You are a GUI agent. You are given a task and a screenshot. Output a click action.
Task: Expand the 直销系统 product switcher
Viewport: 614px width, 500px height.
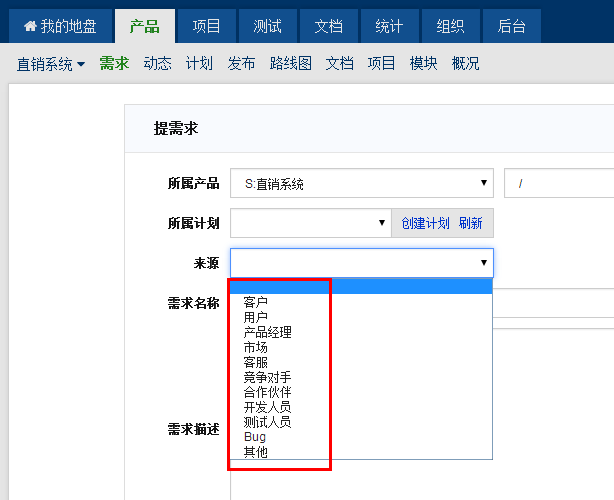click(51, 64)
